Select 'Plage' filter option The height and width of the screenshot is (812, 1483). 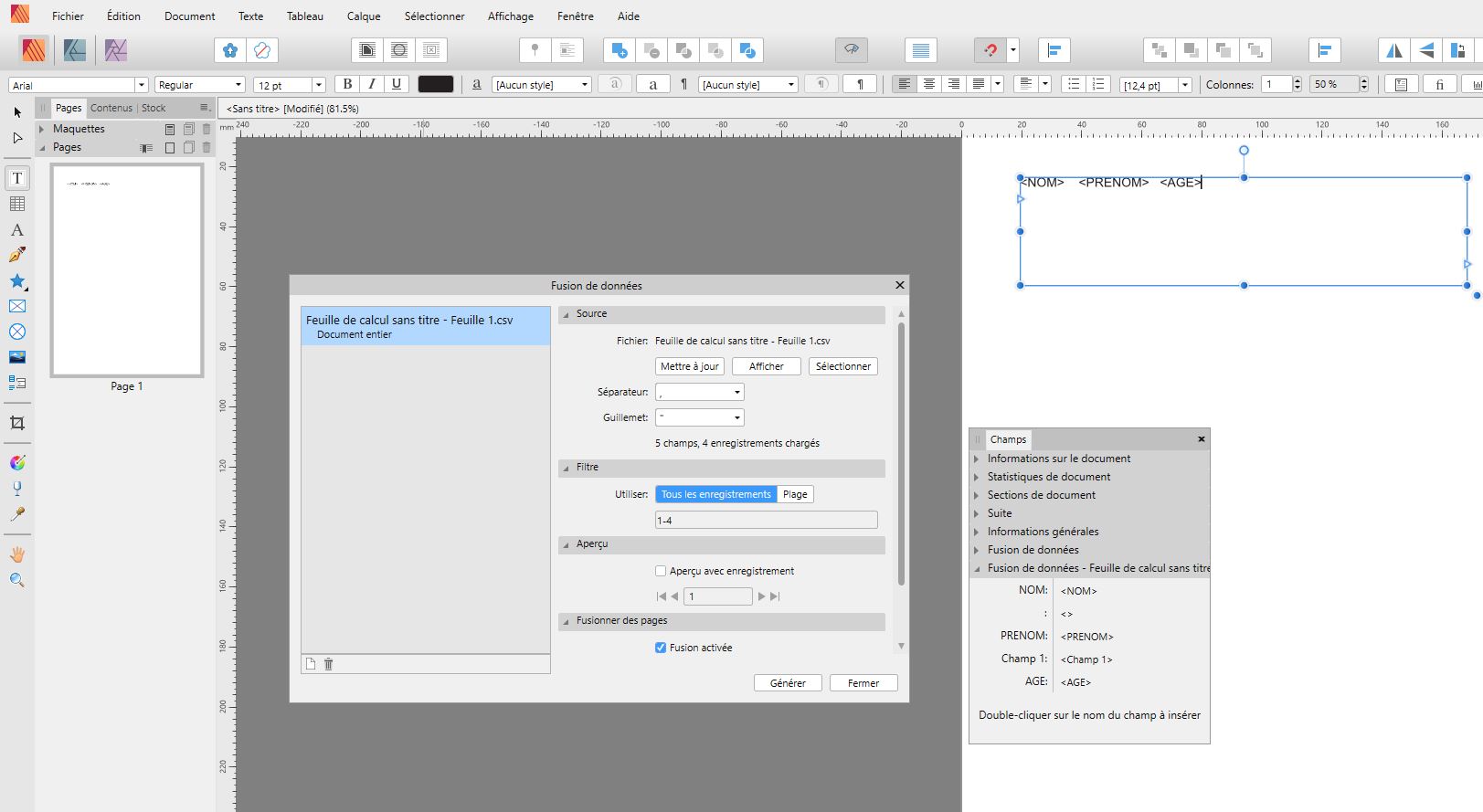795,494
